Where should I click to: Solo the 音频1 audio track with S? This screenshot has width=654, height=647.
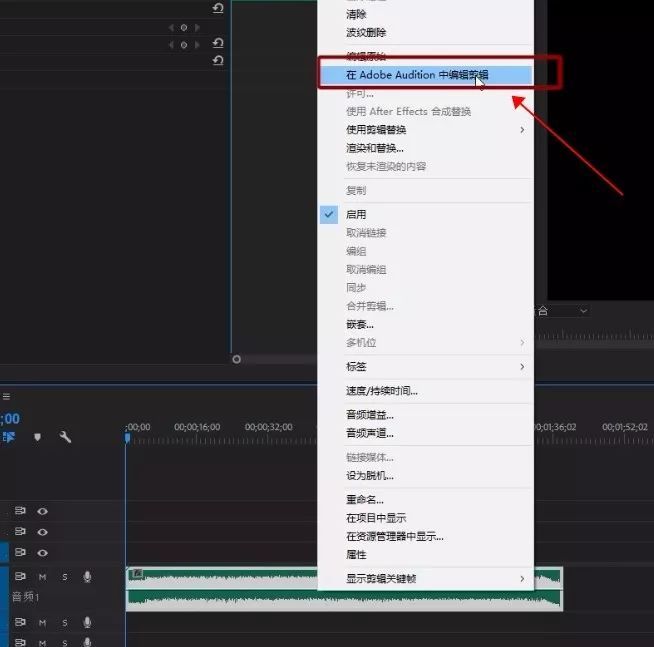pyautogui.click(x=65, y=577)
